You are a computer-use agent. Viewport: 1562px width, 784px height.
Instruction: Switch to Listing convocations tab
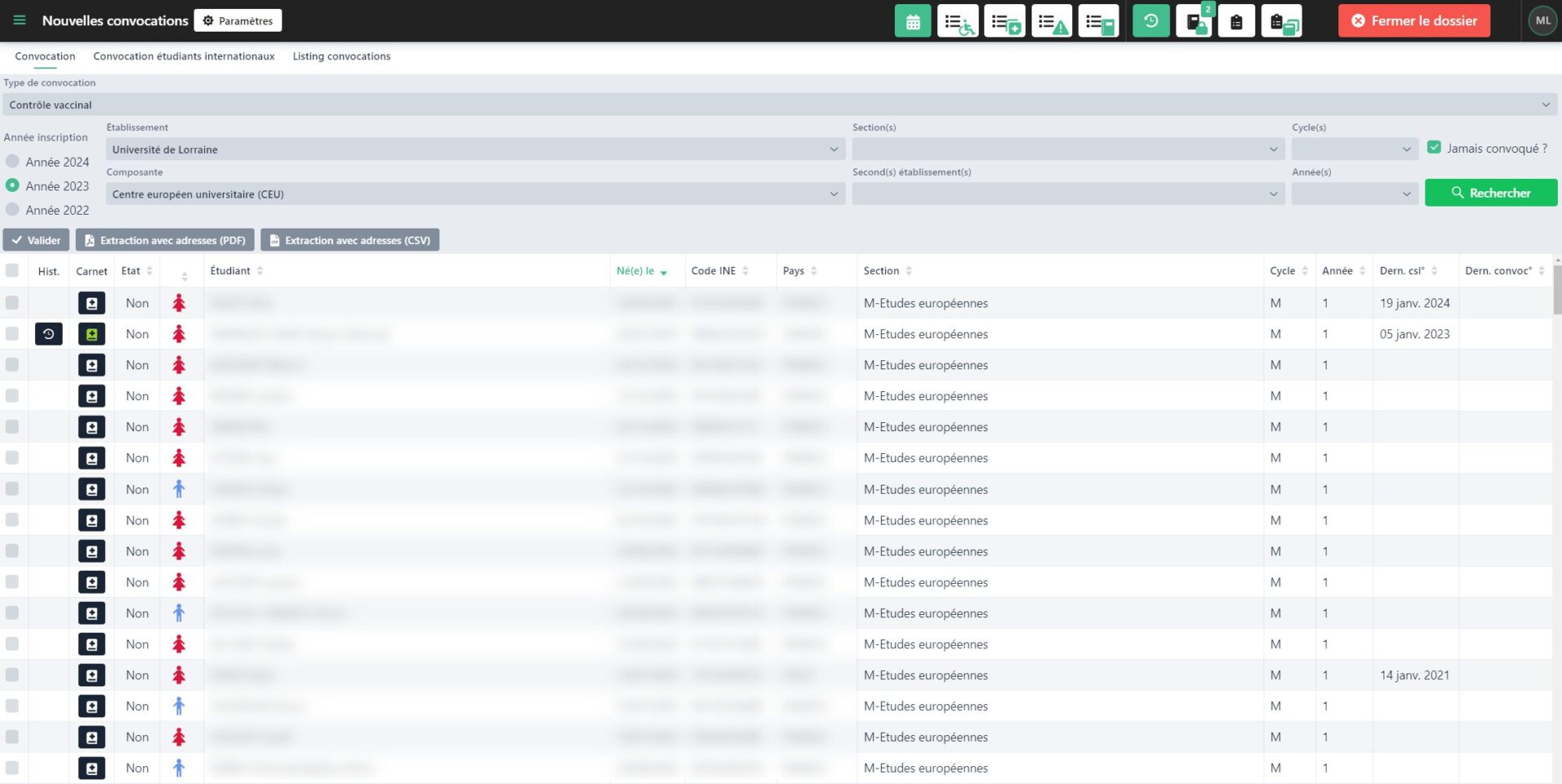click(x=341, y=56)
